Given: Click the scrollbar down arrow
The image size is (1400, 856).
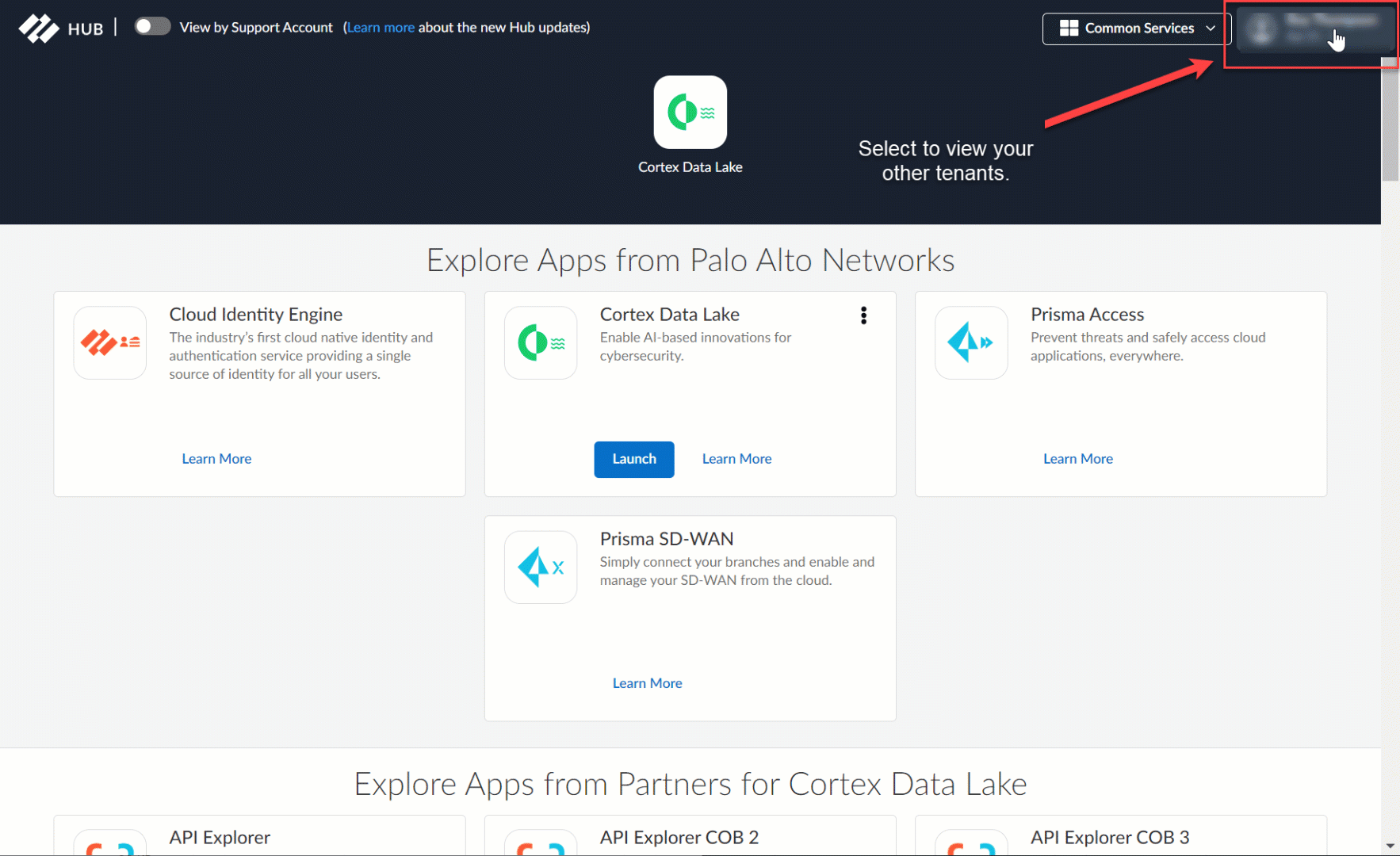Looking at the screenshot, I should point(1390,846).
